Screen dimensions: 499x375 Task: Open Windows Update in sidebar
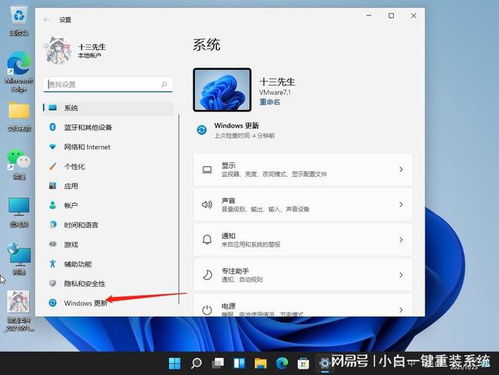click(x=109, y=303)
